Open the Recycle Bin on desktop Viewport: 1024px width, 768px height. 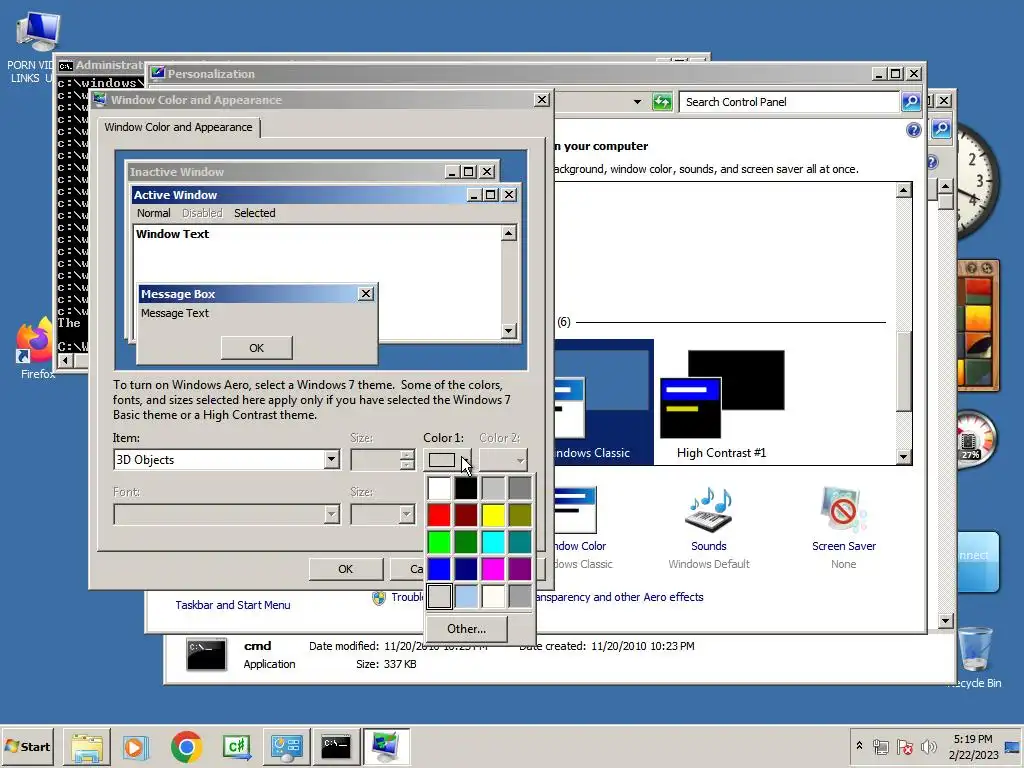click(976, 657)
